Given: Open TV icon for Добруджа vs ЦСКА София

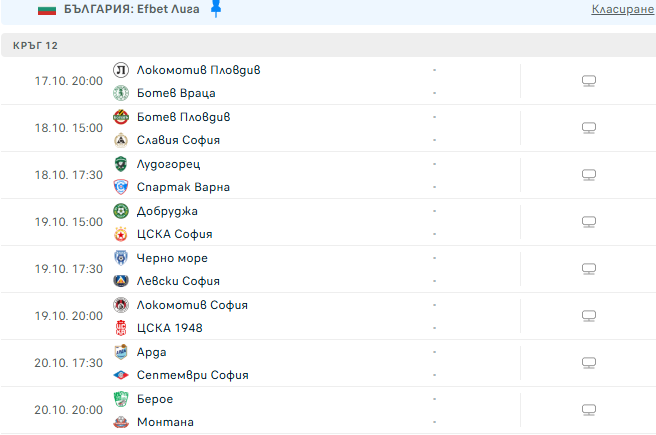Looking at the screenshot, I should (589, 222).
